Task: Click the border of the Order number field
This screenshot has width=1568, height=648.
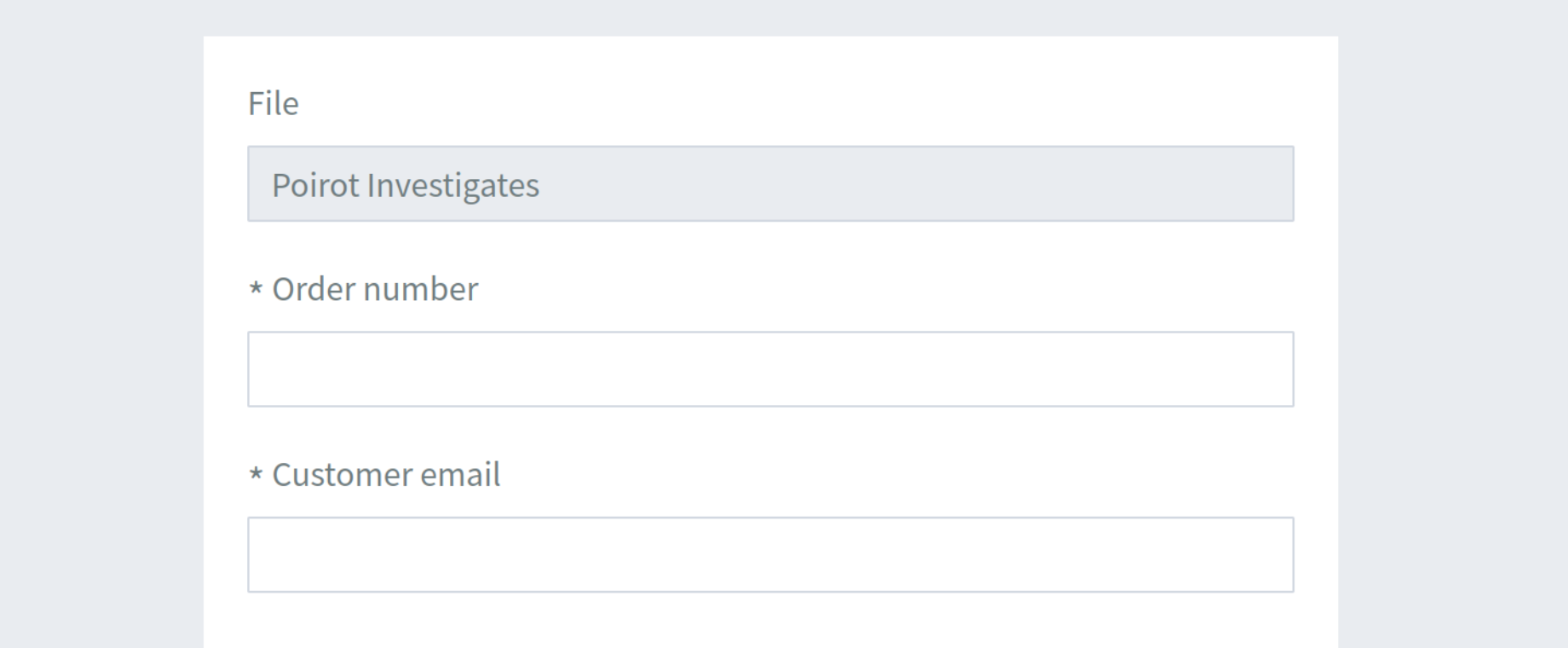Action: click(x=771, y=333)
